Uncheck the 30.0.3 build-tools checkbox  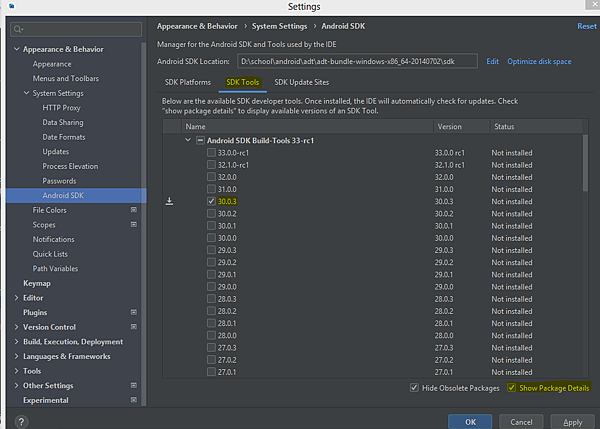(211, 200)
